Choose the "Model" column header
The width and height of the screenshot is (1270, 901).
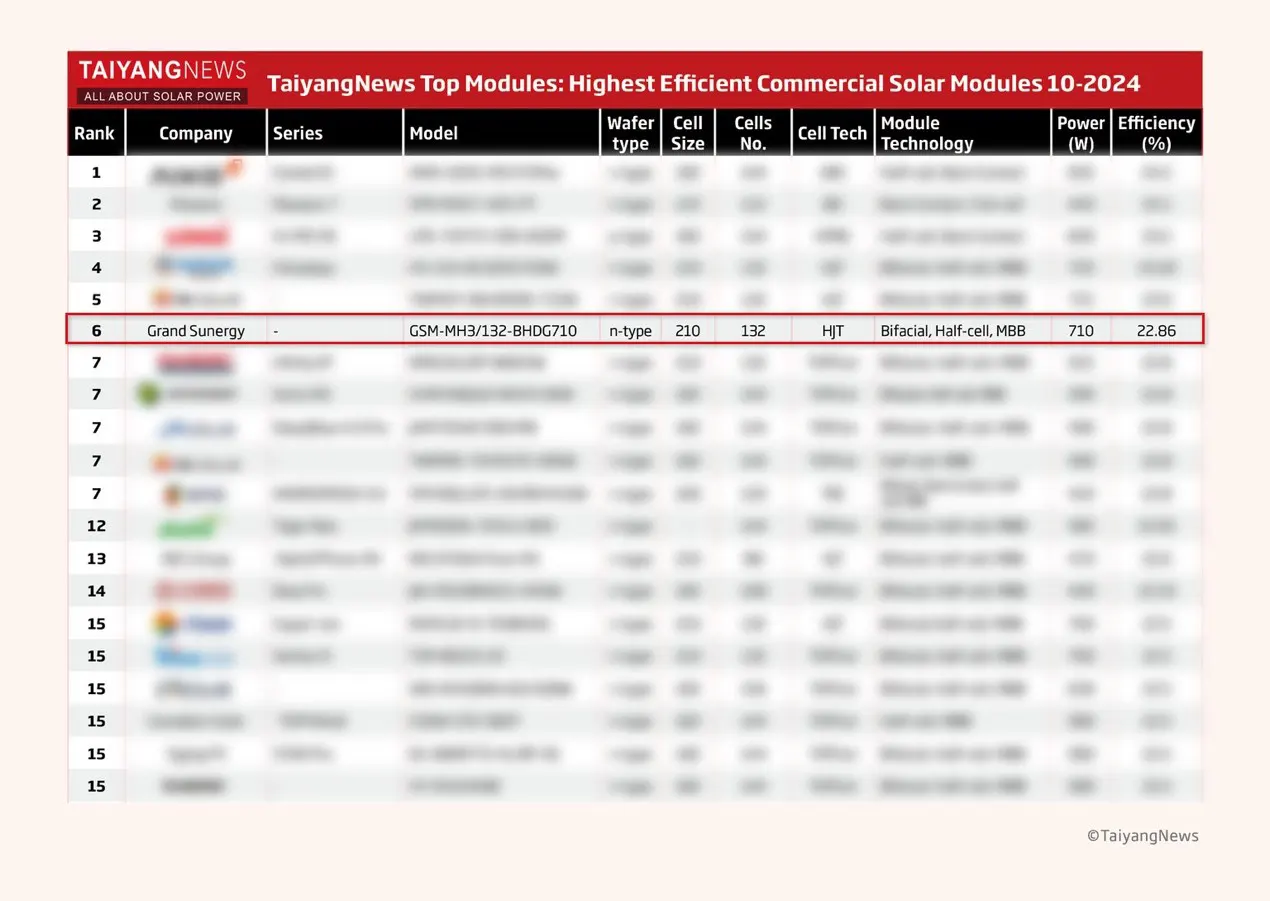point(434,133)
